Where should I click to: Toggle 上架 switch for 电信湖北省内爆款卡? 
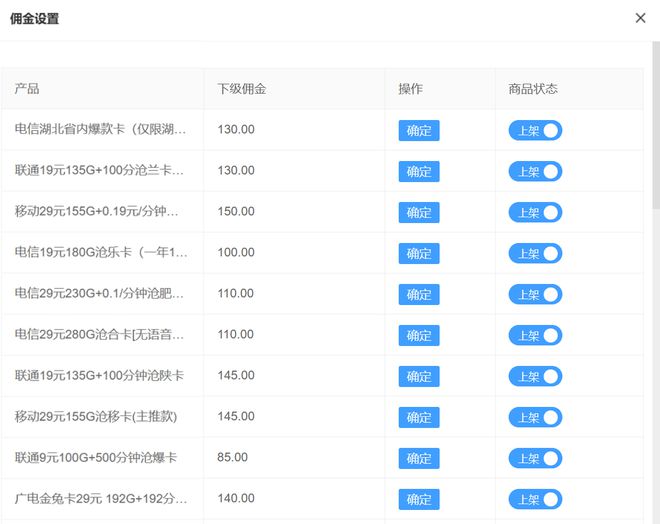tap(535, 130)
